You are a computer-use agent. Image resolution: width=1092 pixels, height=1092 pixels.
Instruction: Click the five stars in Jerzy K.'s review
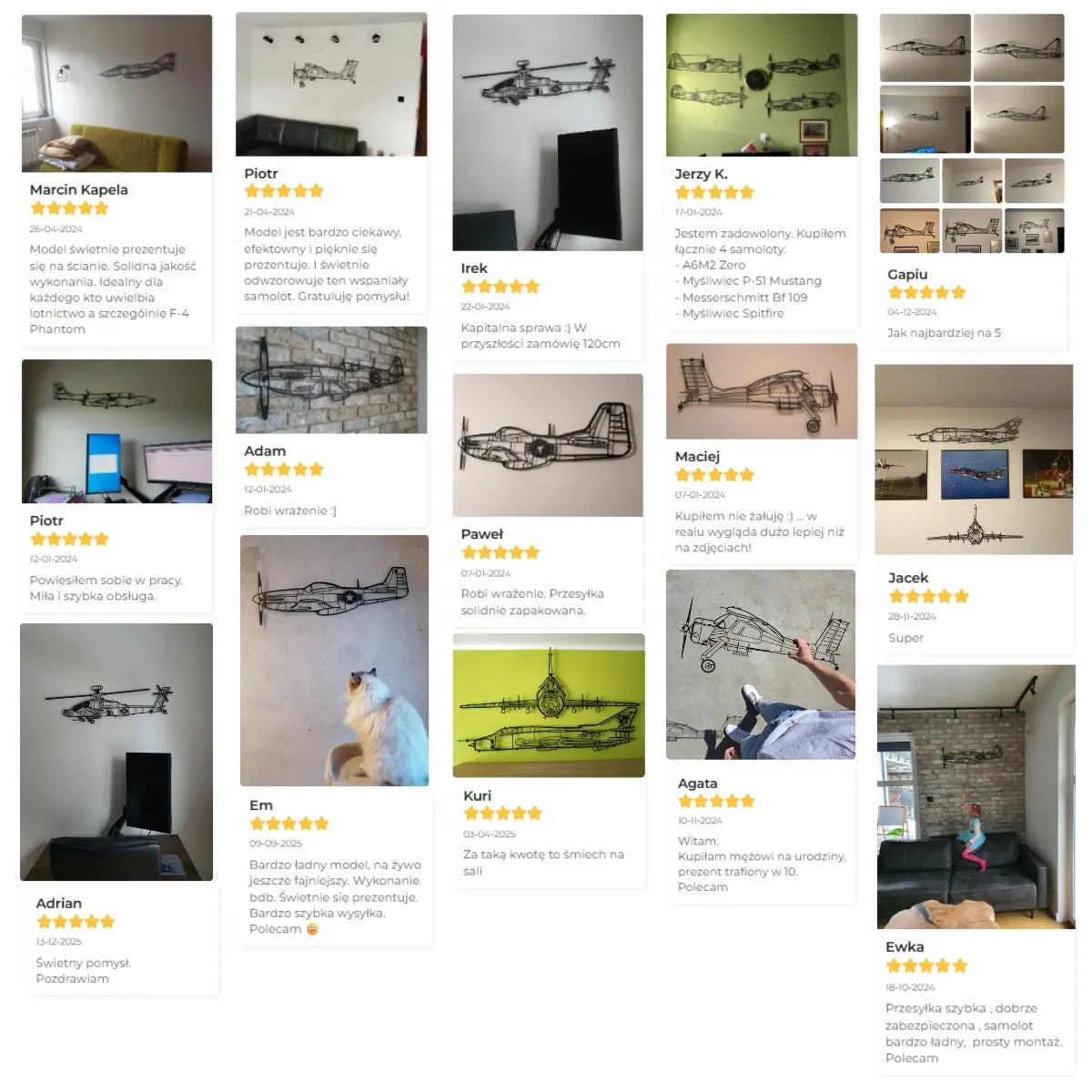pos(714,192)
